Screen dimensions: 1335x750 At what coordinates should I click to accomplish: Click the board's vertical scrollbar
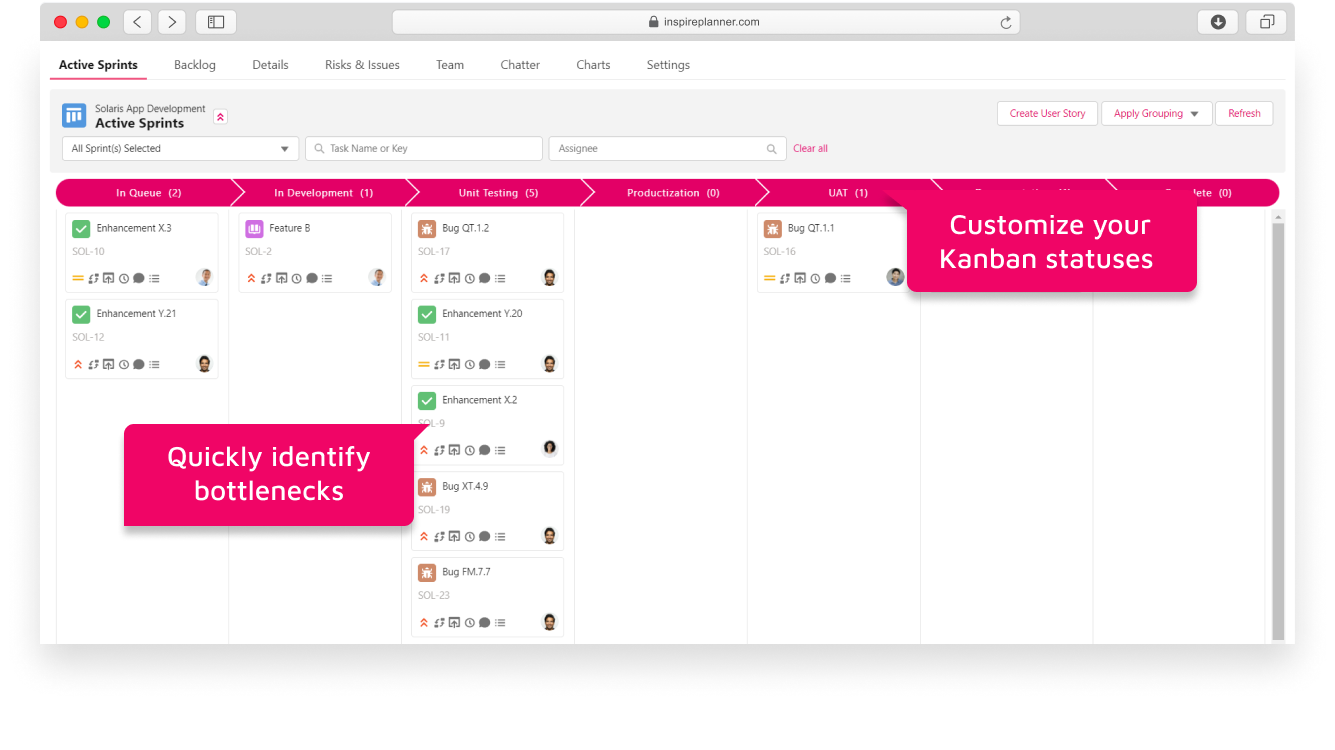click(1278, 430)
